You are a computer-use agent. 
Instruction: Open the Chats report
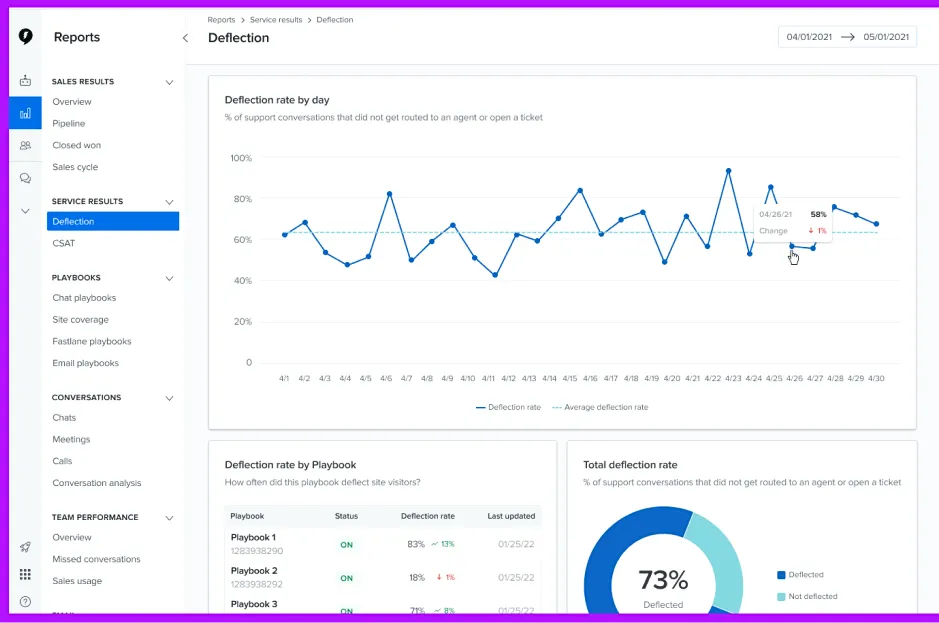64,418
